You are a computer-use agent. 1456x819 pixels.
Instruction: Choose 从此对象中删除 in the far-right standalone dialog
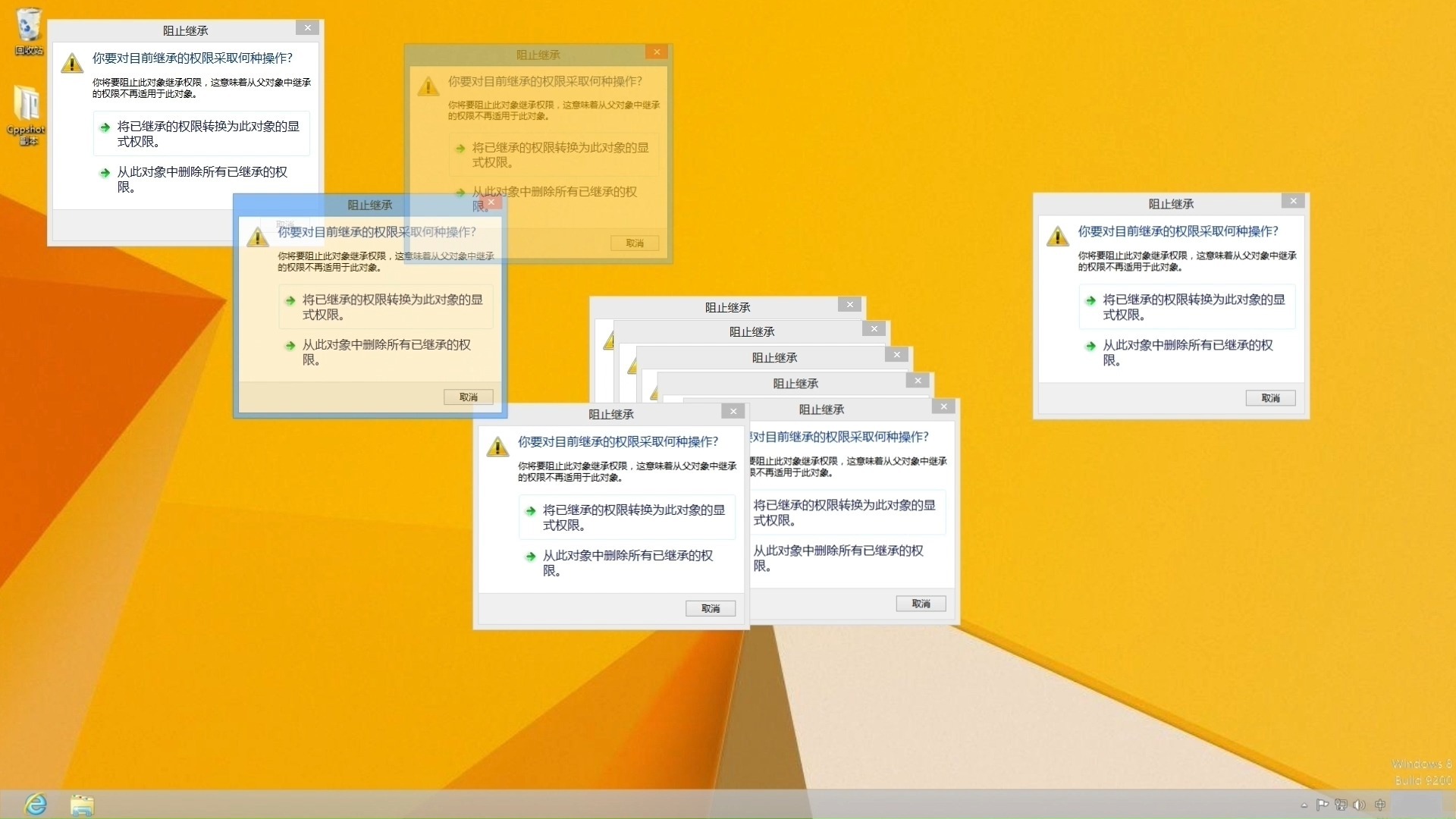point(1188,352)
